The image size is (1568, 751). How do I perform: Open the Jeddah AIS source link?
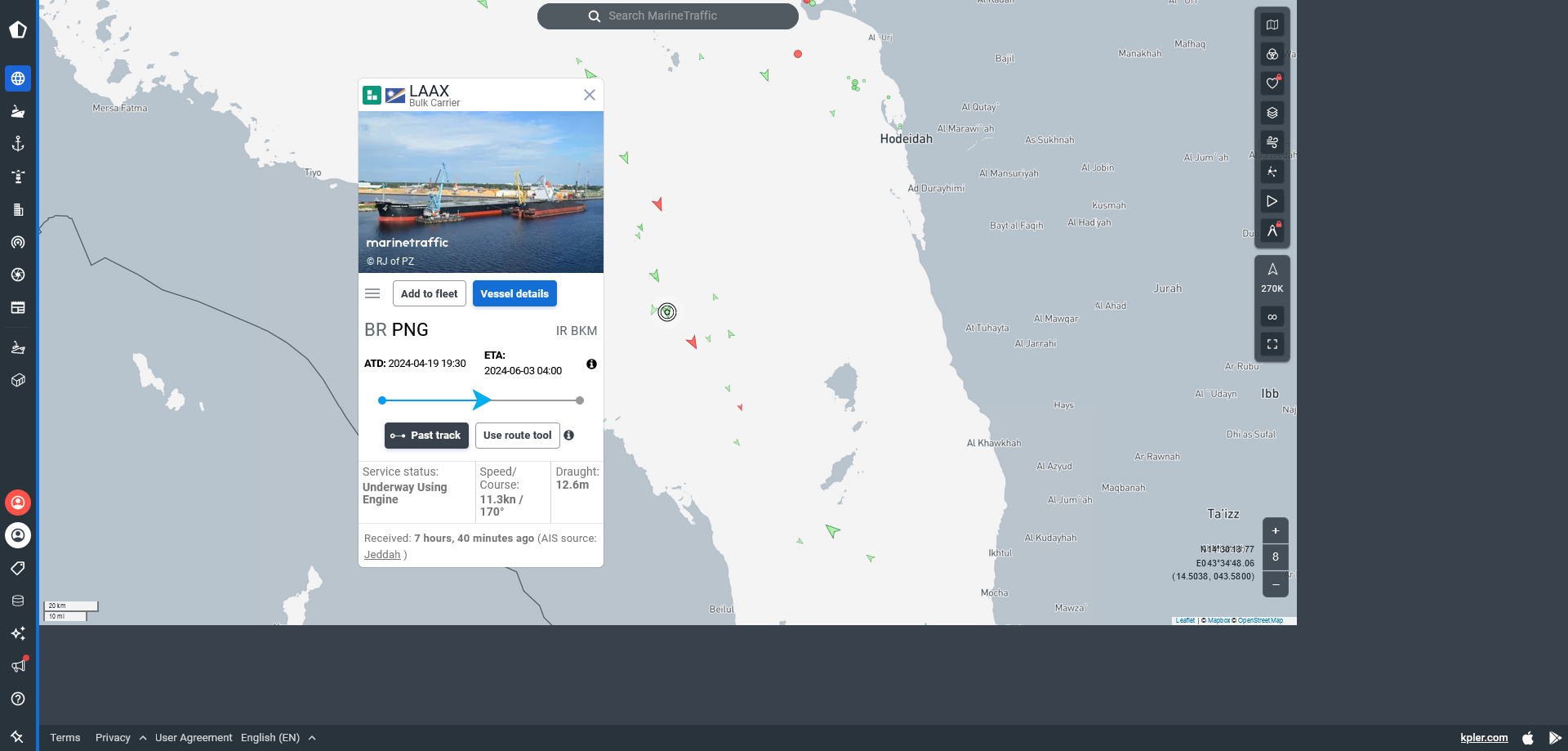click(x=382, y=554)
